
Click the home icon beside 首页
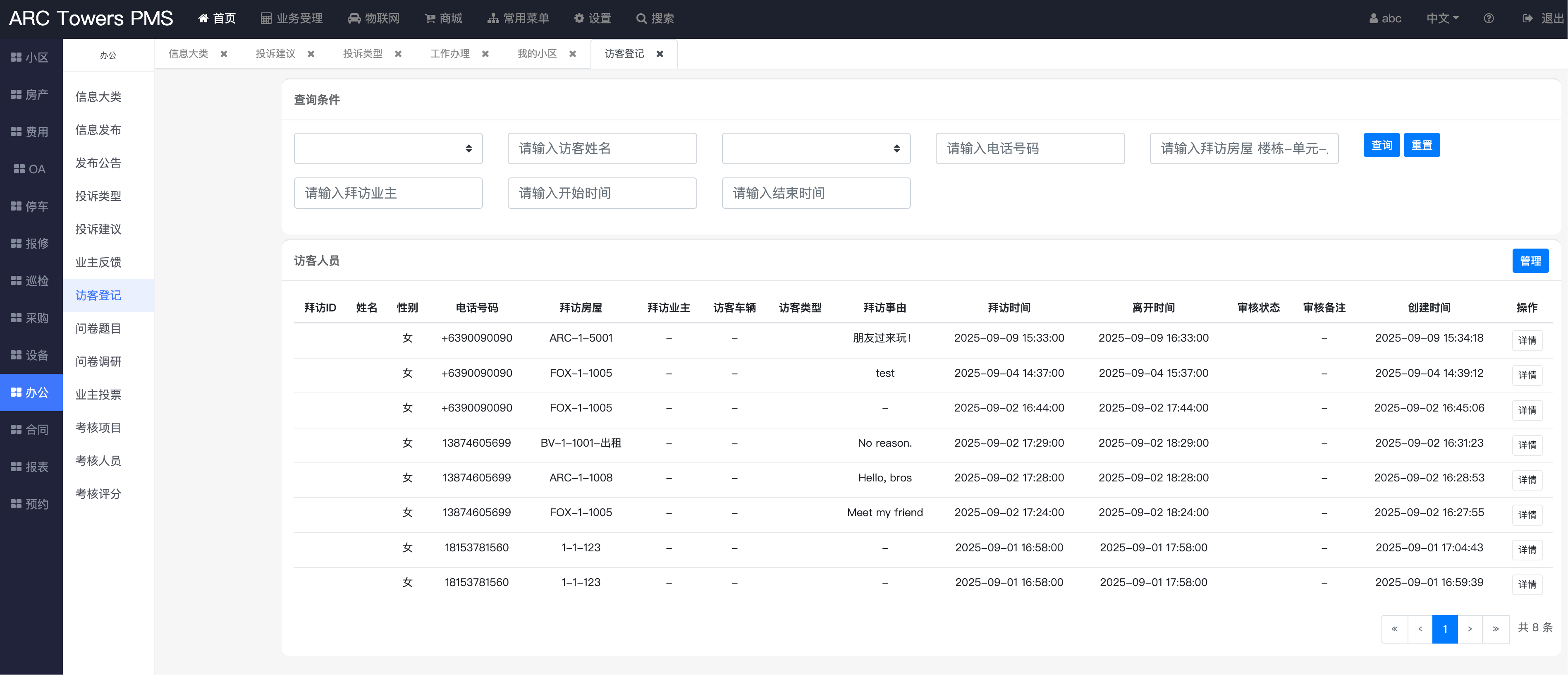(203, 19)
